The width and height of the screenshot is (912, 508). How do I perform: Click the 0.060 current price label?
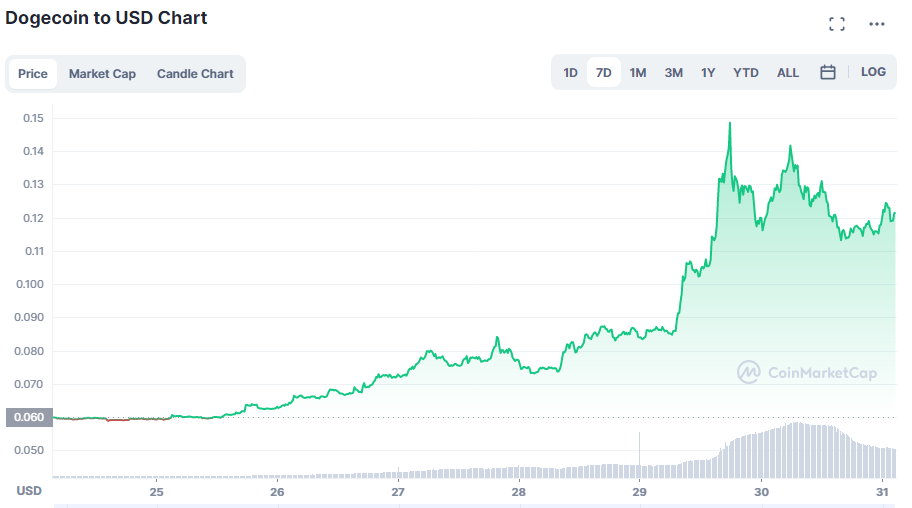(x=28, y=417)
